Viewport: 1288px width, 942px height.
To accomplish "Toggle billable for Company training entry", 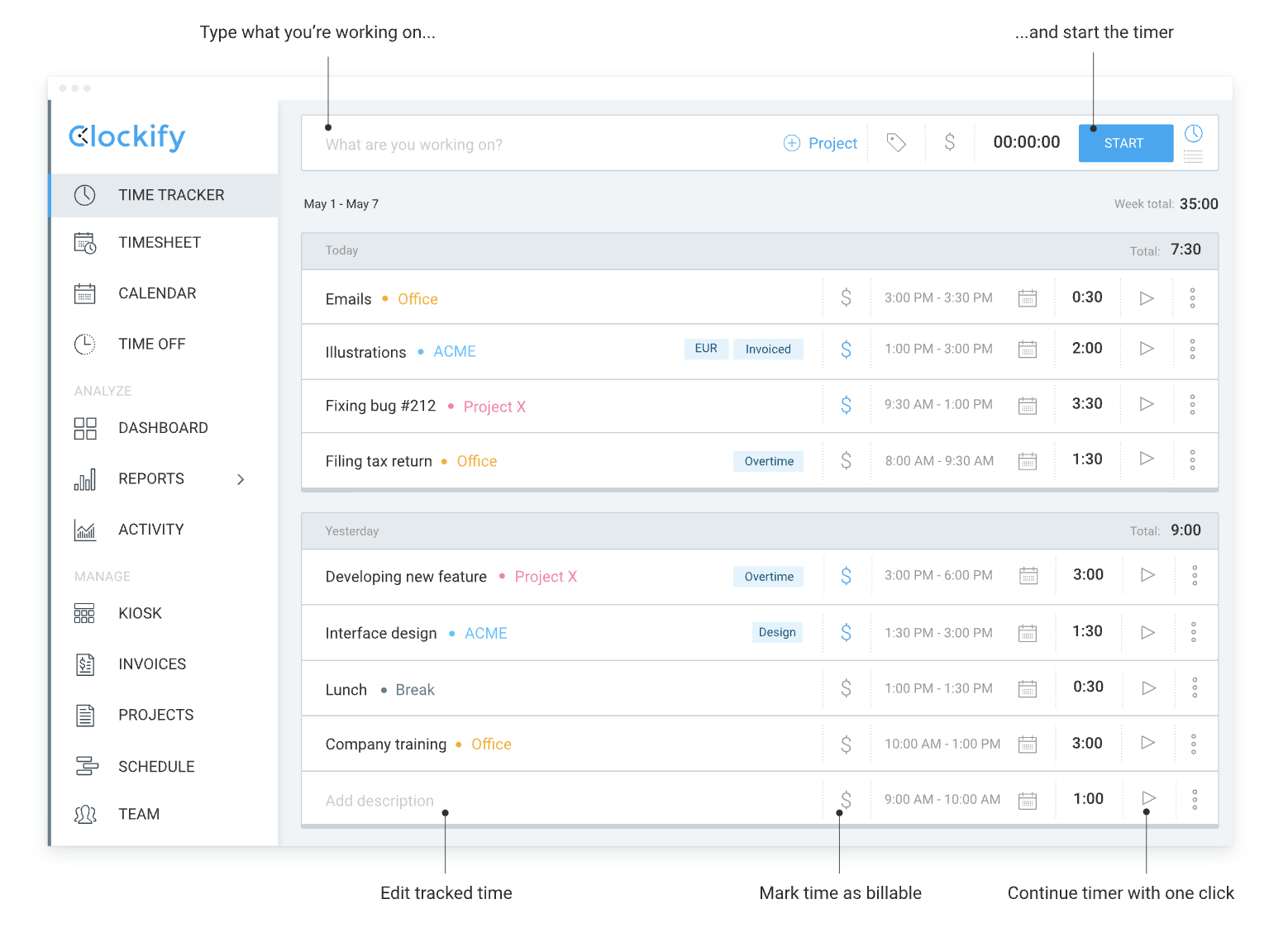I will click(x=846, y=745).
